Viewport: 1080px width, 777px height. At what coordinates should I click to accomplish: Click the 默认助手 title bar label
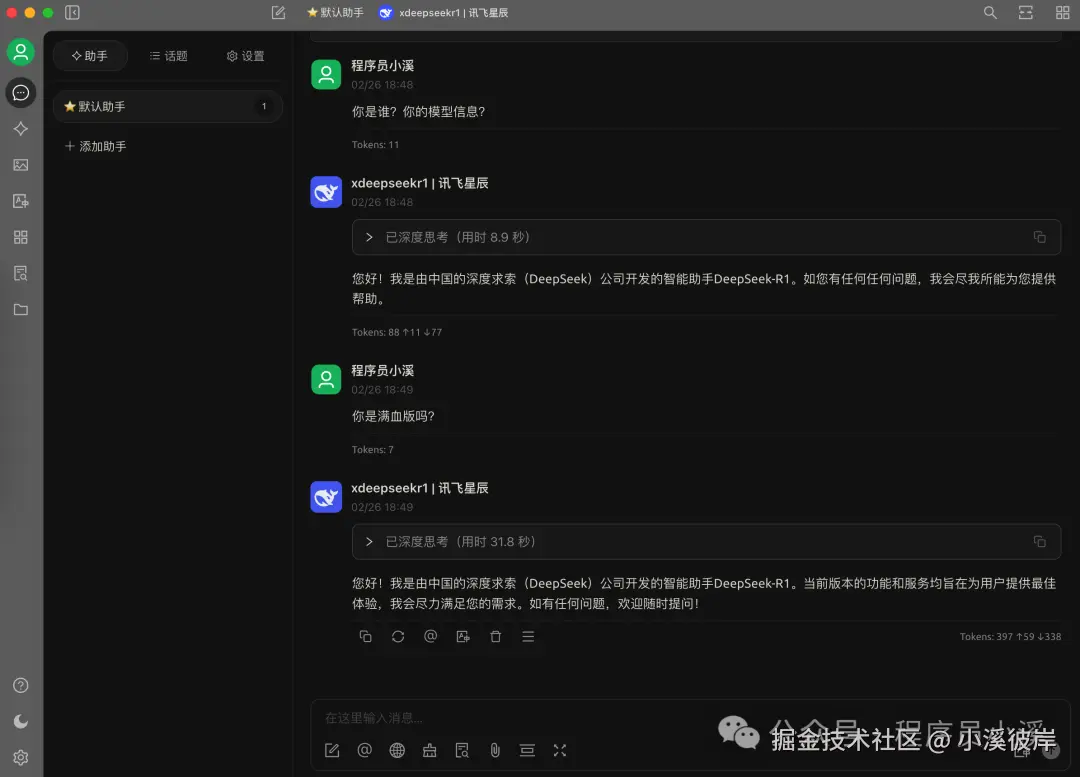tap(335, 12)
